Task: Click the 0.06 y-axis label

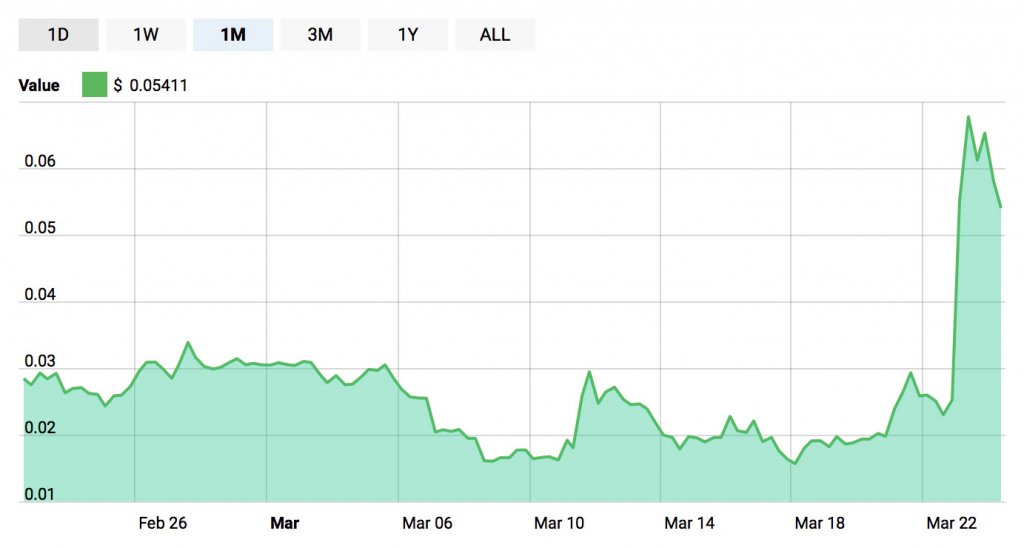Action: 40,161
